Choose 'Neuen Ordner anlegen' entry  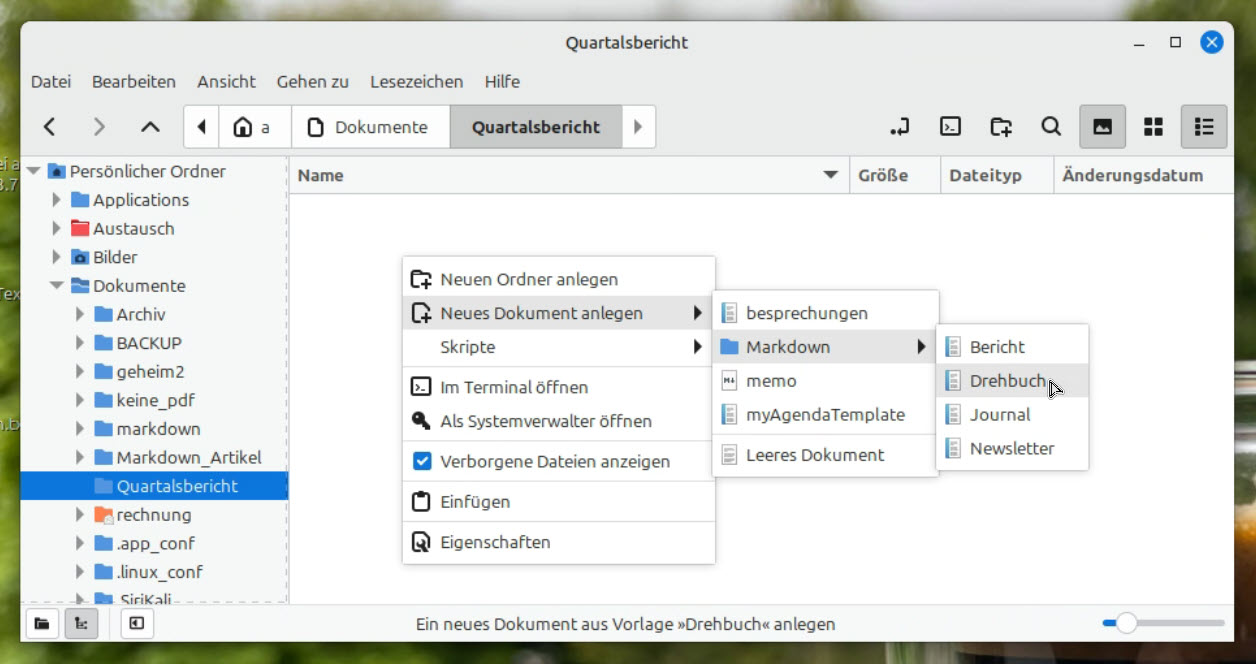(x=529, y=279)
